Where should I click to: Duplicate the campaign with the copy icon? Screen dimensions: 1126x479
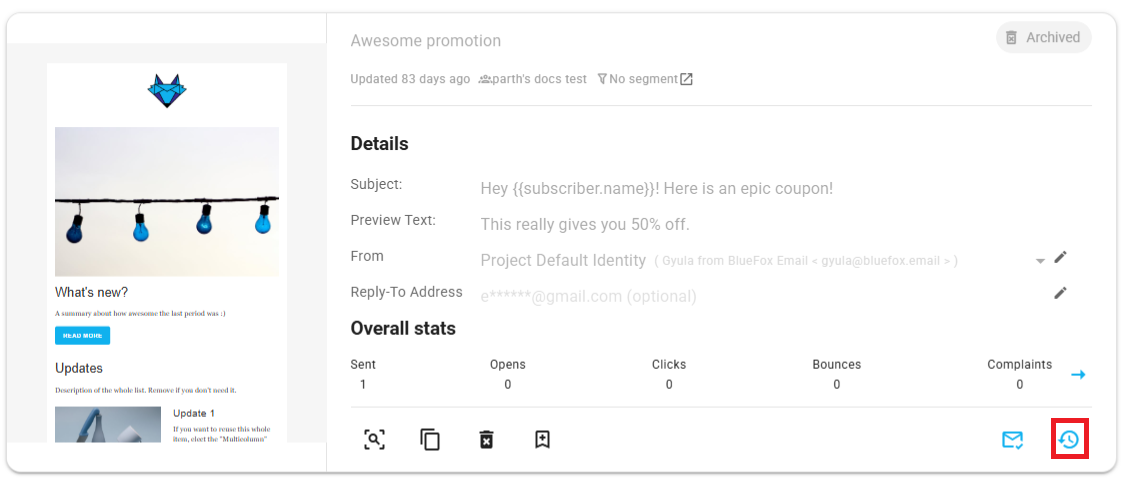click(430, 439)
